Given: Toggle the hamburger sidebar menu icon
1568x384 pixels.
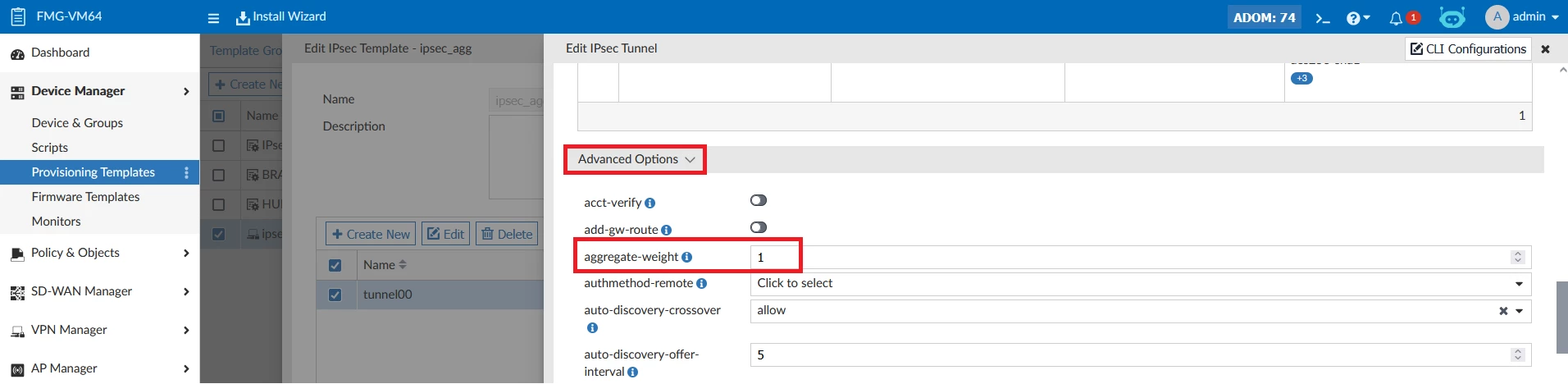Looking at the screenshot, I should pyautogui.click(x=213, y=17).
